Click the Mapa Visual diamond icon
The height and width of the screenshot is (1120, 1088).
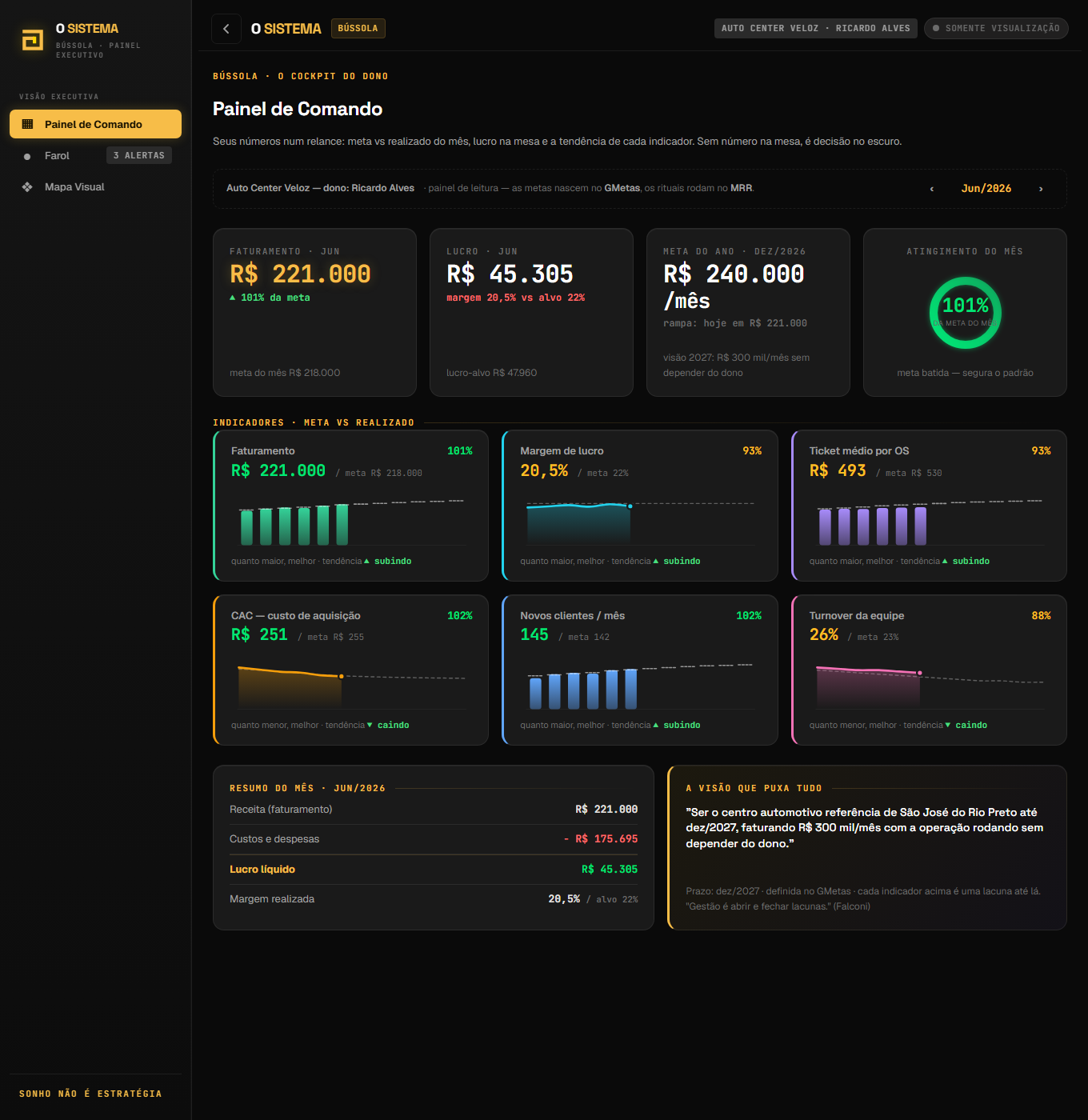point(27,187)
